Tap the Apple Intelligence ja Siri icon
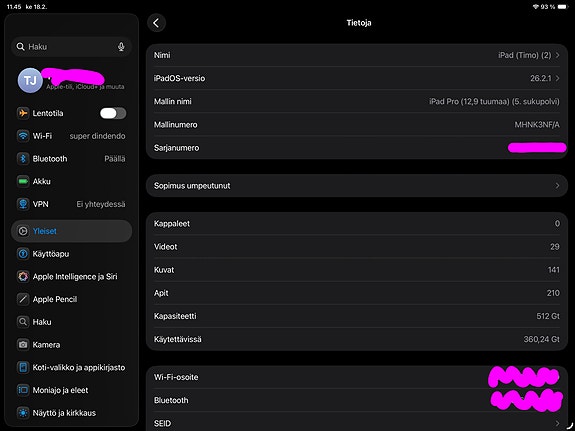Viewport: 575px width, 431px height. pos(23,277)
